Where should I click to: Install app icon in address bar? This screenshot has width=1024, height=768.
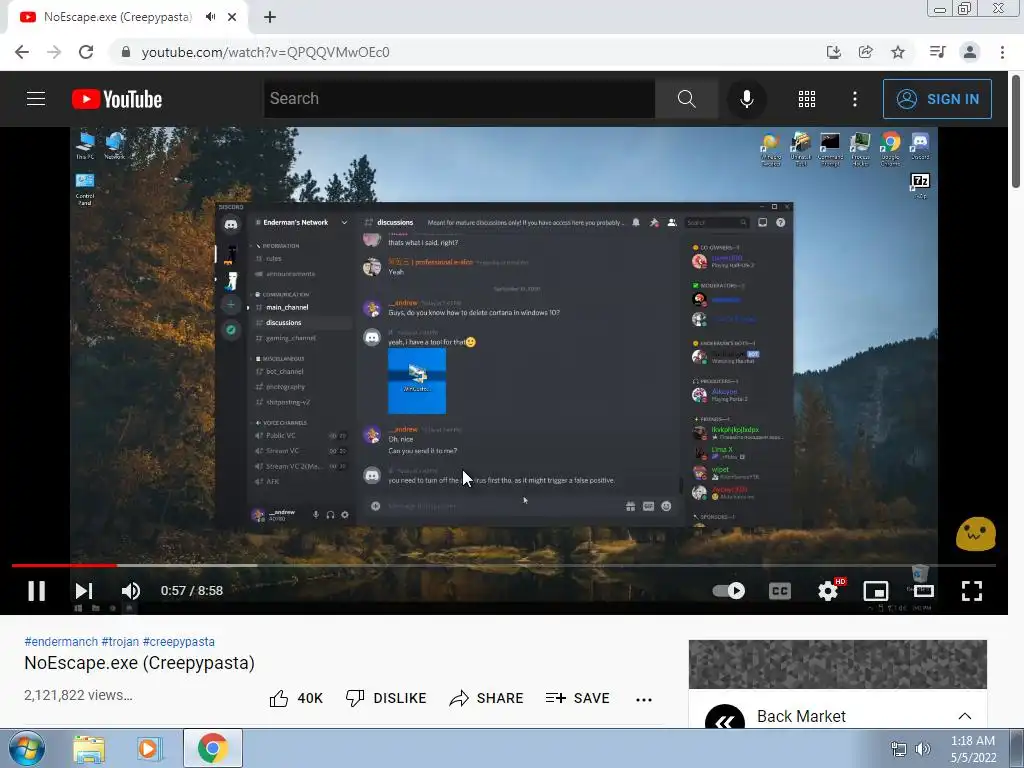pos(834,52)
